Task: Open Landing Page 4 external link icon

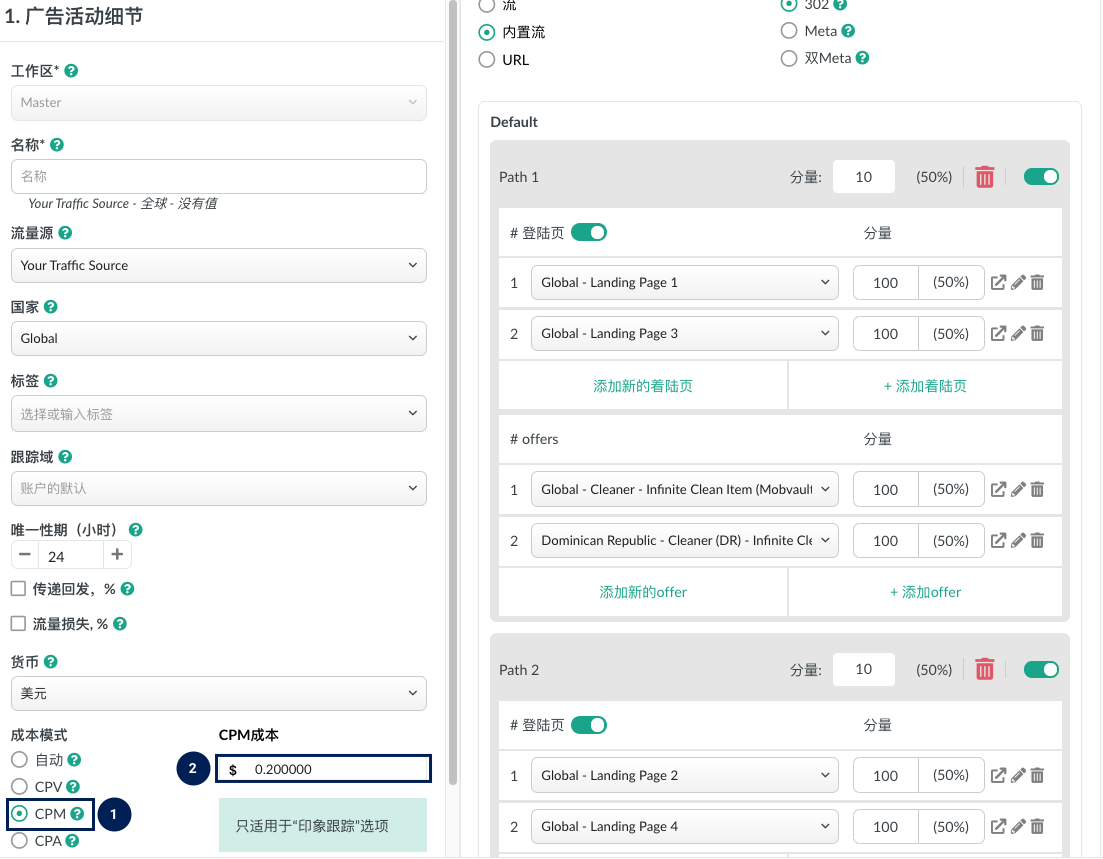Action: pyautogui.click(x=998, y=827)
